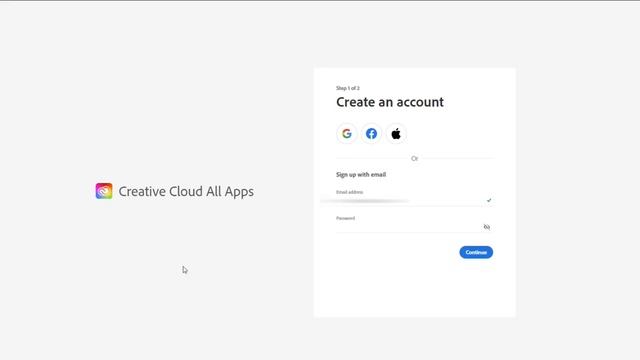Toggle password visibility with the eye icon
This screenshot has height=360, width=640.
point(487,227)
